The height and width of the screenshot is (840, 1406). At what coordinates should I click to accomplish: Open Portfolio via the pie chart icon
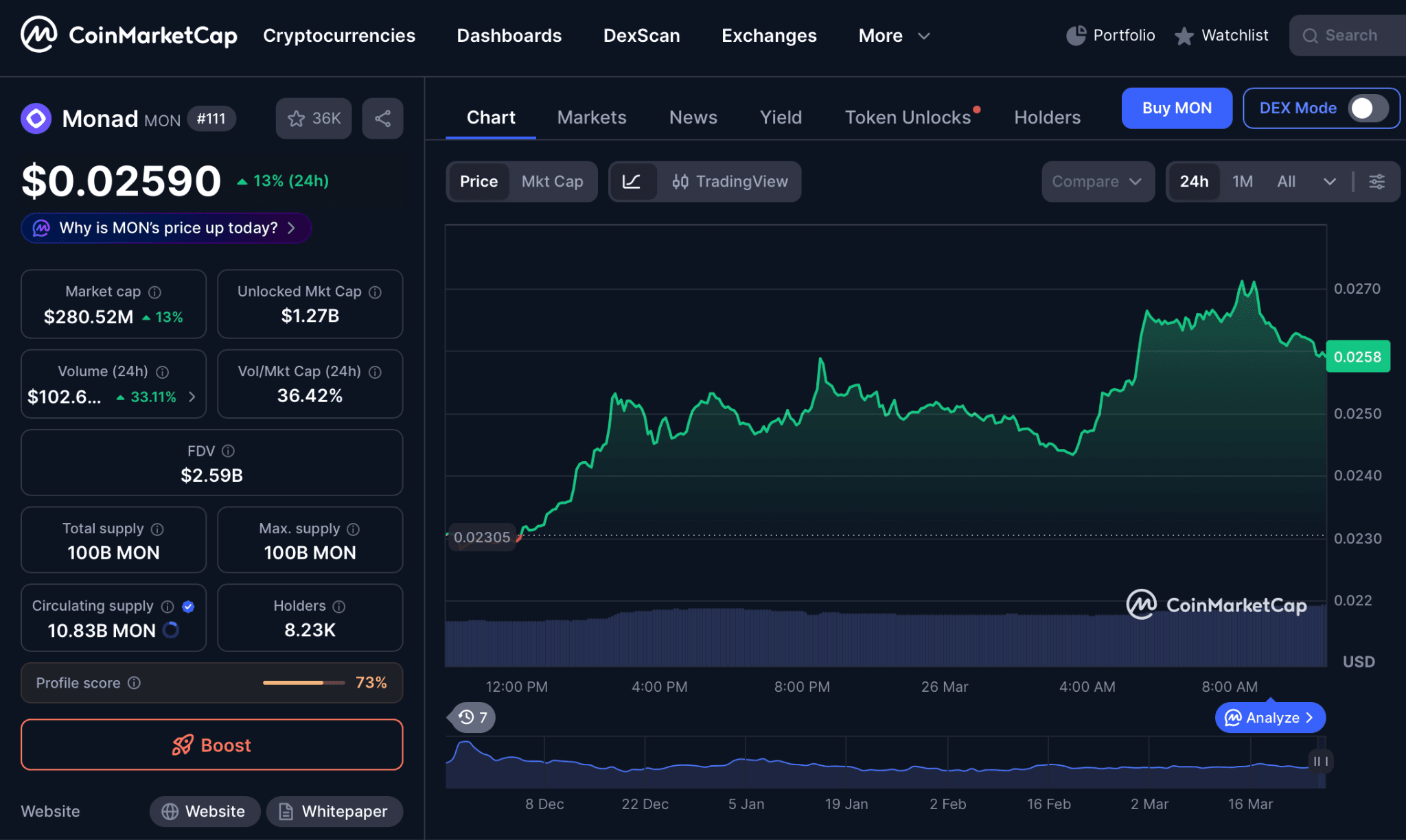pos(1075,35)
